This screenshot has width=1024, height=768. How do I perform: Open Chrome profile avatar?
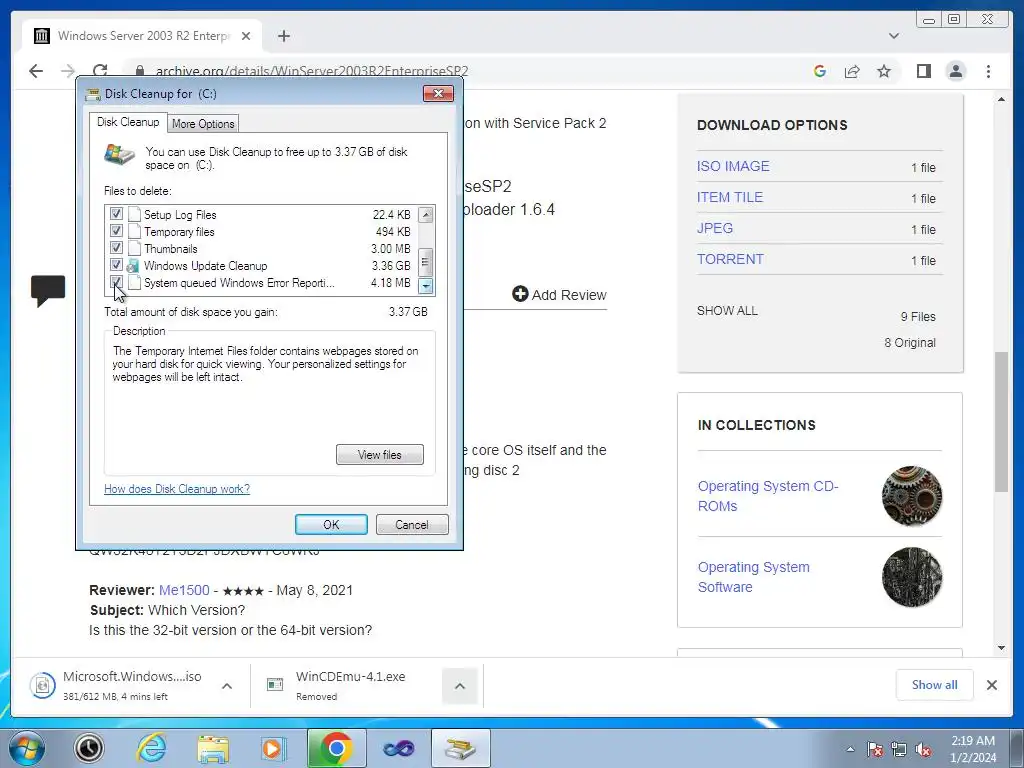click(x=955, y=71)
